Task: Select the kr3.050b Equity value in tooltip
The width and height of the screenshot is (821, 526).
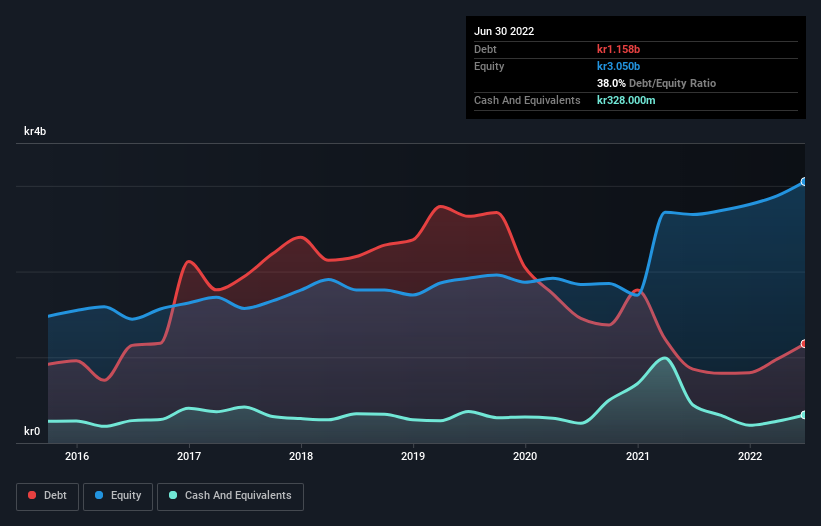Action: [619, 66]
